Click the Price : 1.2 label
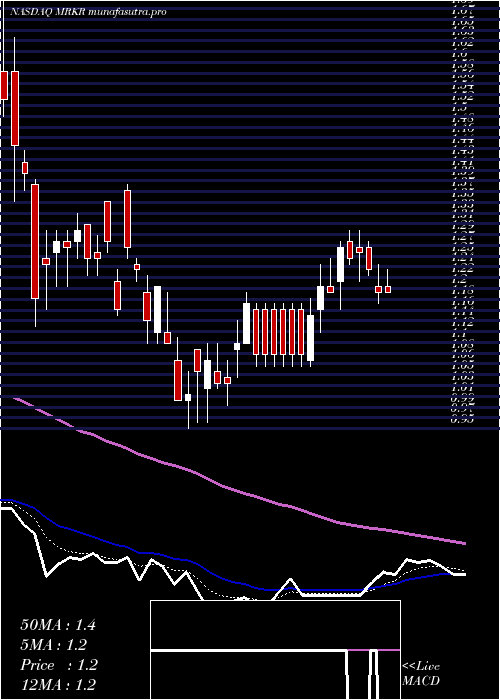 click(x=58, y=665)
